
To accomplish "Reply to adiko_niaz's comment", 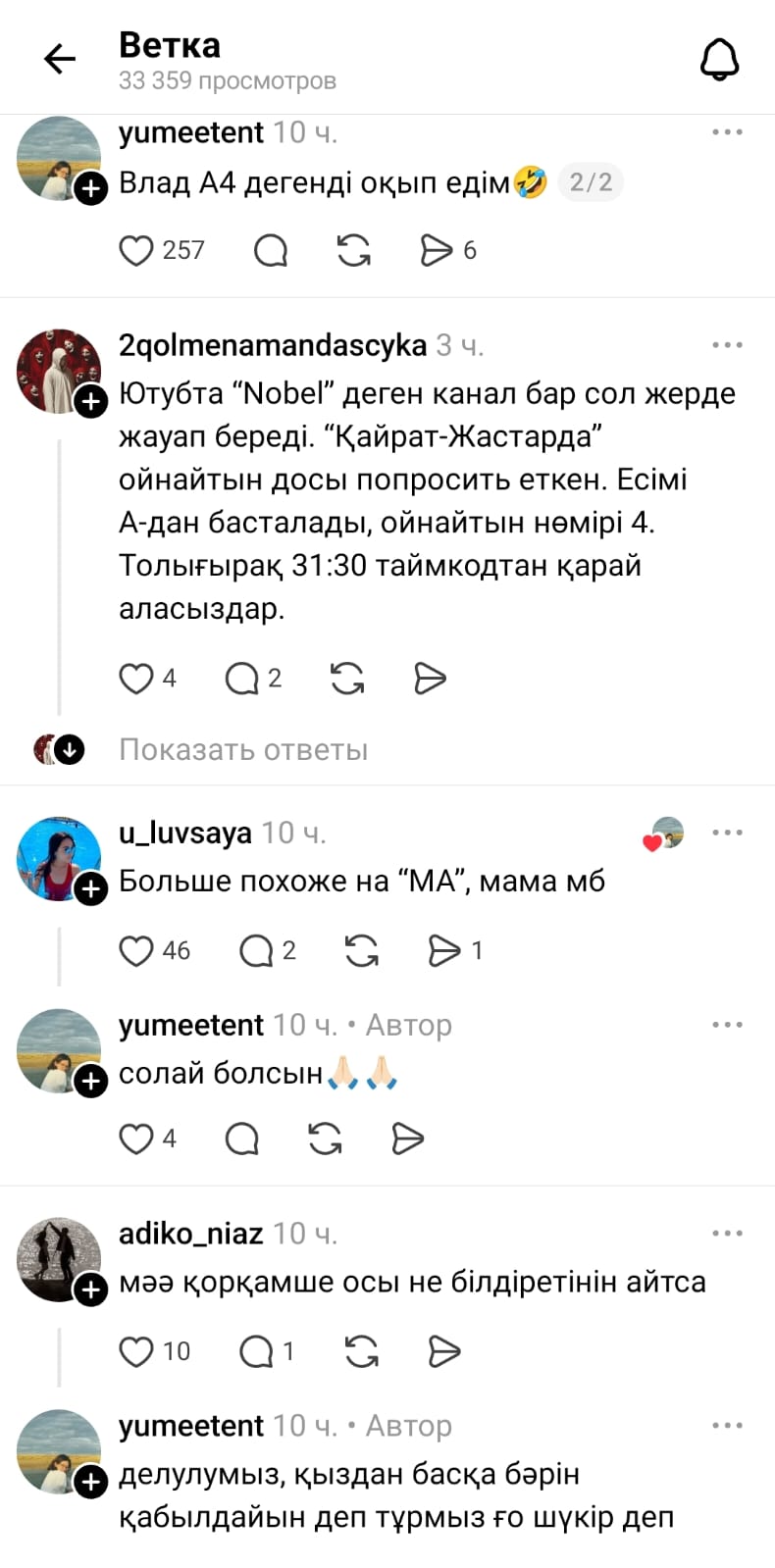I will [x=256, y=1352].
